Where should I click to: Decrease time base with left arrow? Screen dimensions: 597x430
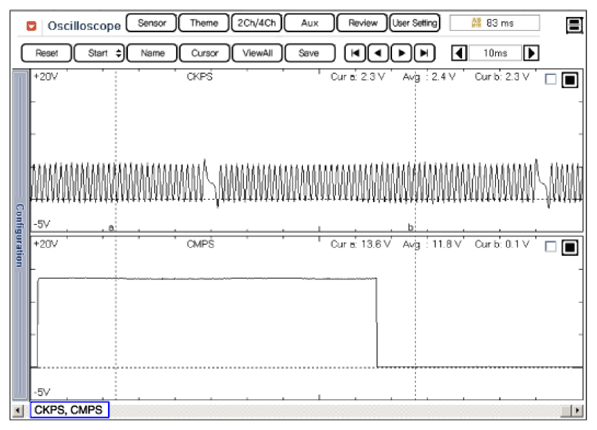click(459, 53)
